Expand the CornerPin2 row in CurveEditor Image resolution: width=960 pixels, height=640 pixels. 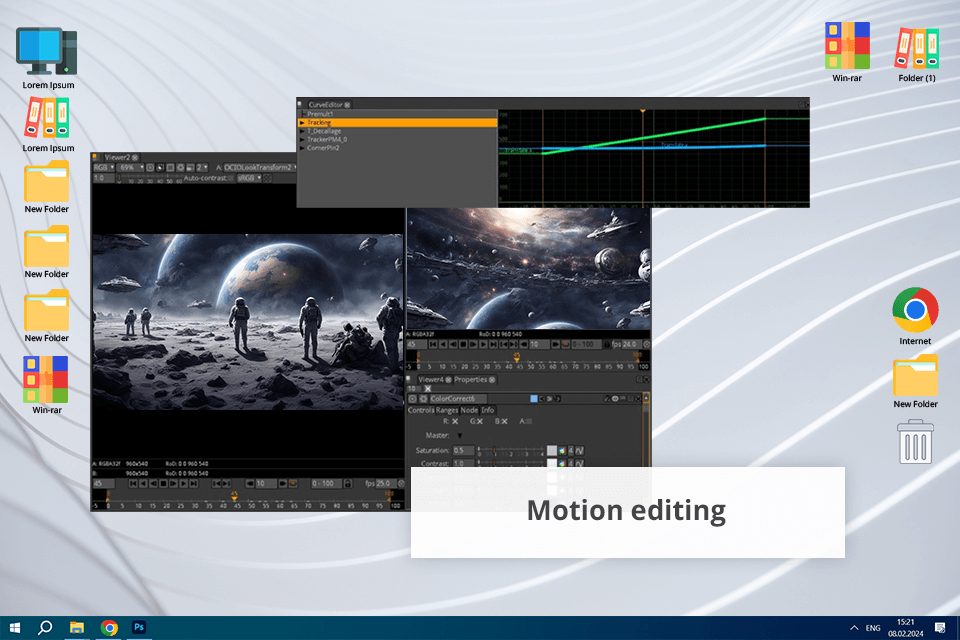[x=302, y=148]
